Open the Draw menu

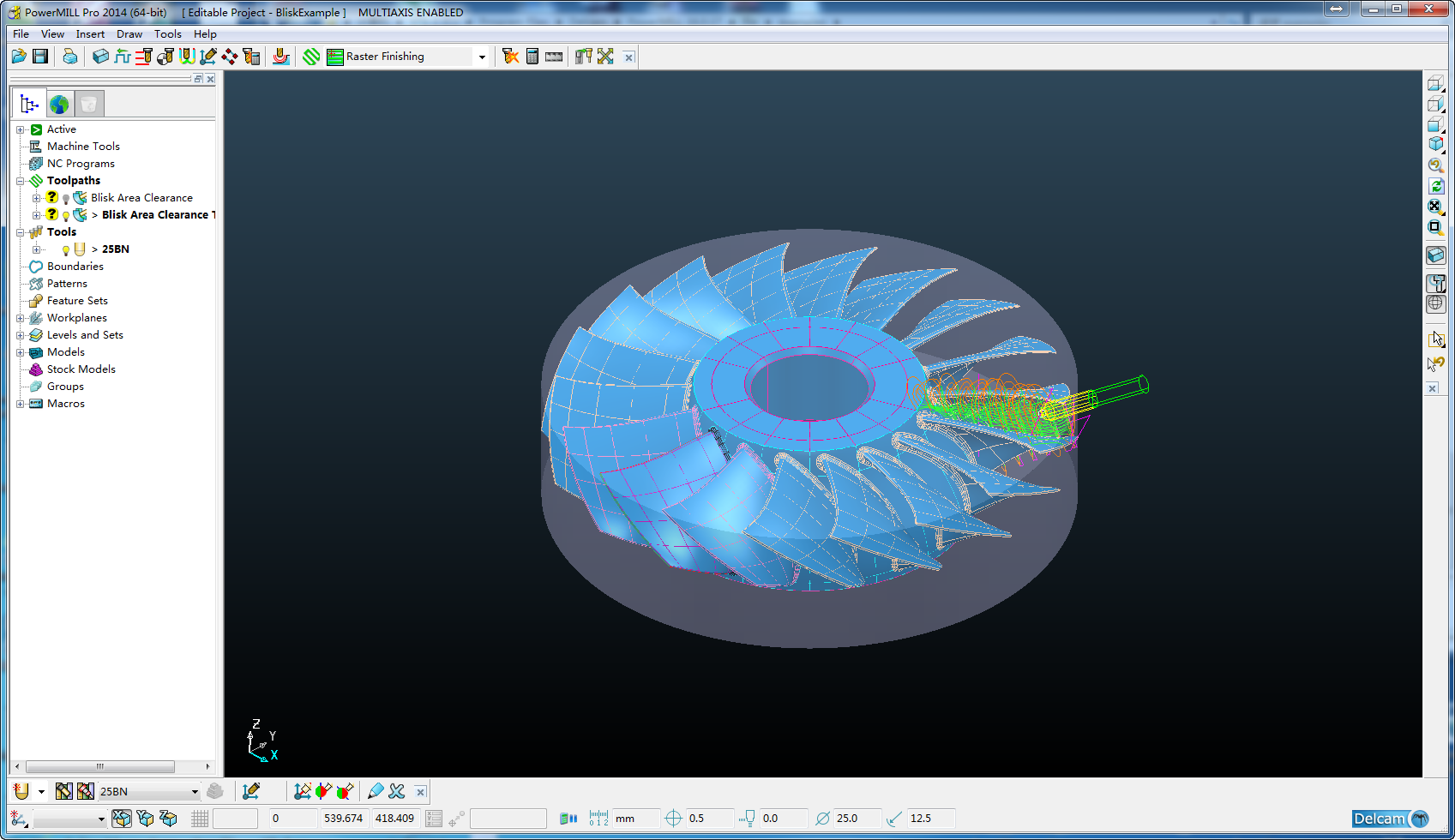coord(129,34)
